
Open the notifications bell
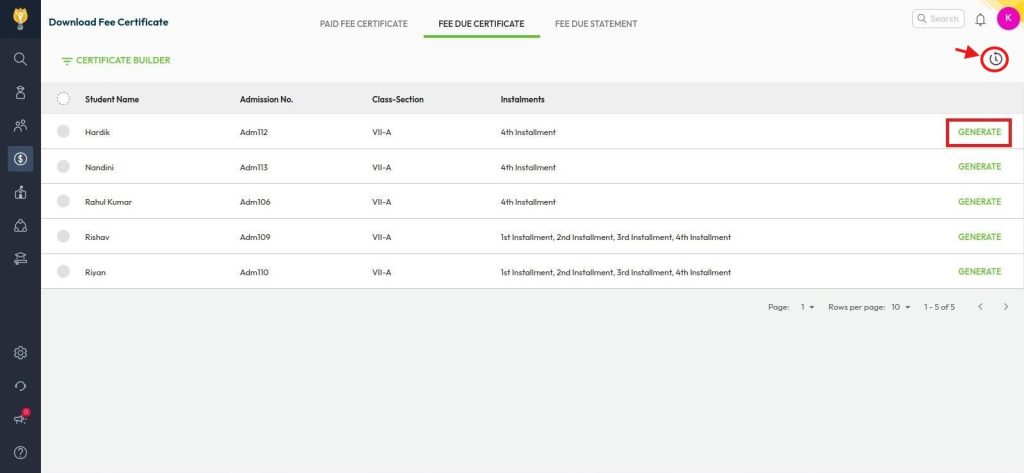click(980, 20)
